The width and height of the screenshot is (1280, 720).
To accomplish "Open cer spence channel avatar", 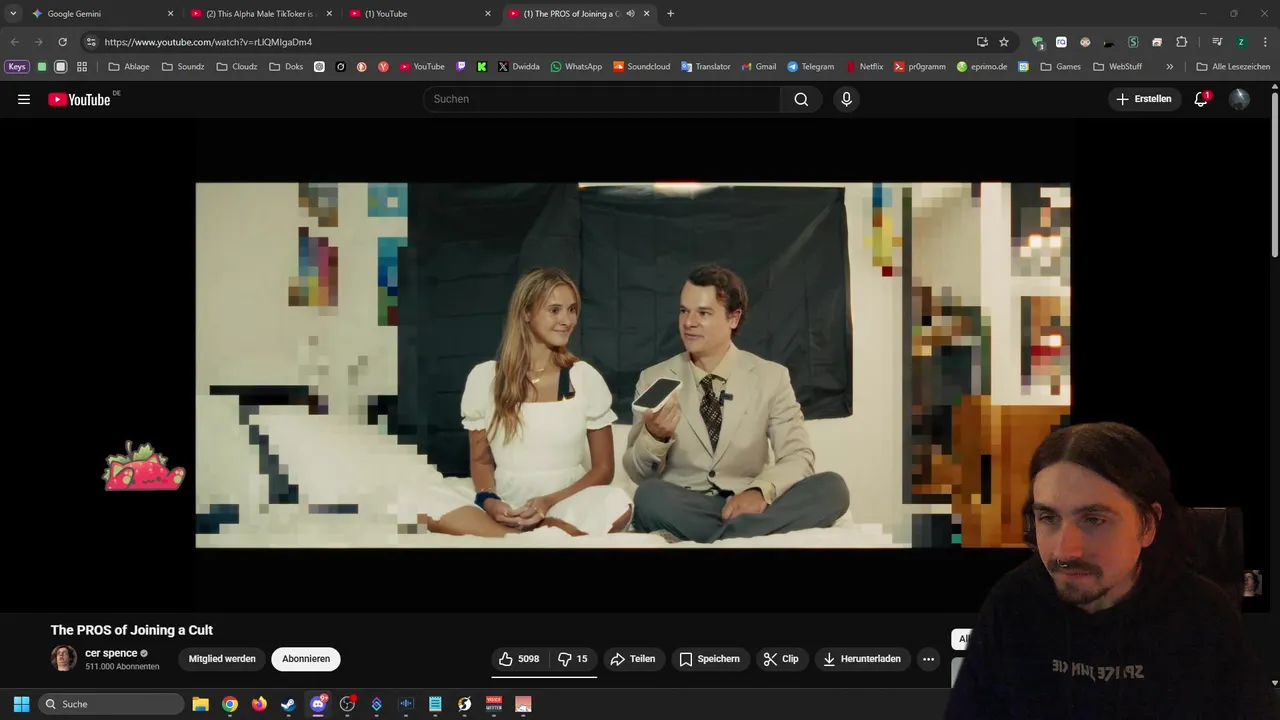I will (x=64, y=658).
